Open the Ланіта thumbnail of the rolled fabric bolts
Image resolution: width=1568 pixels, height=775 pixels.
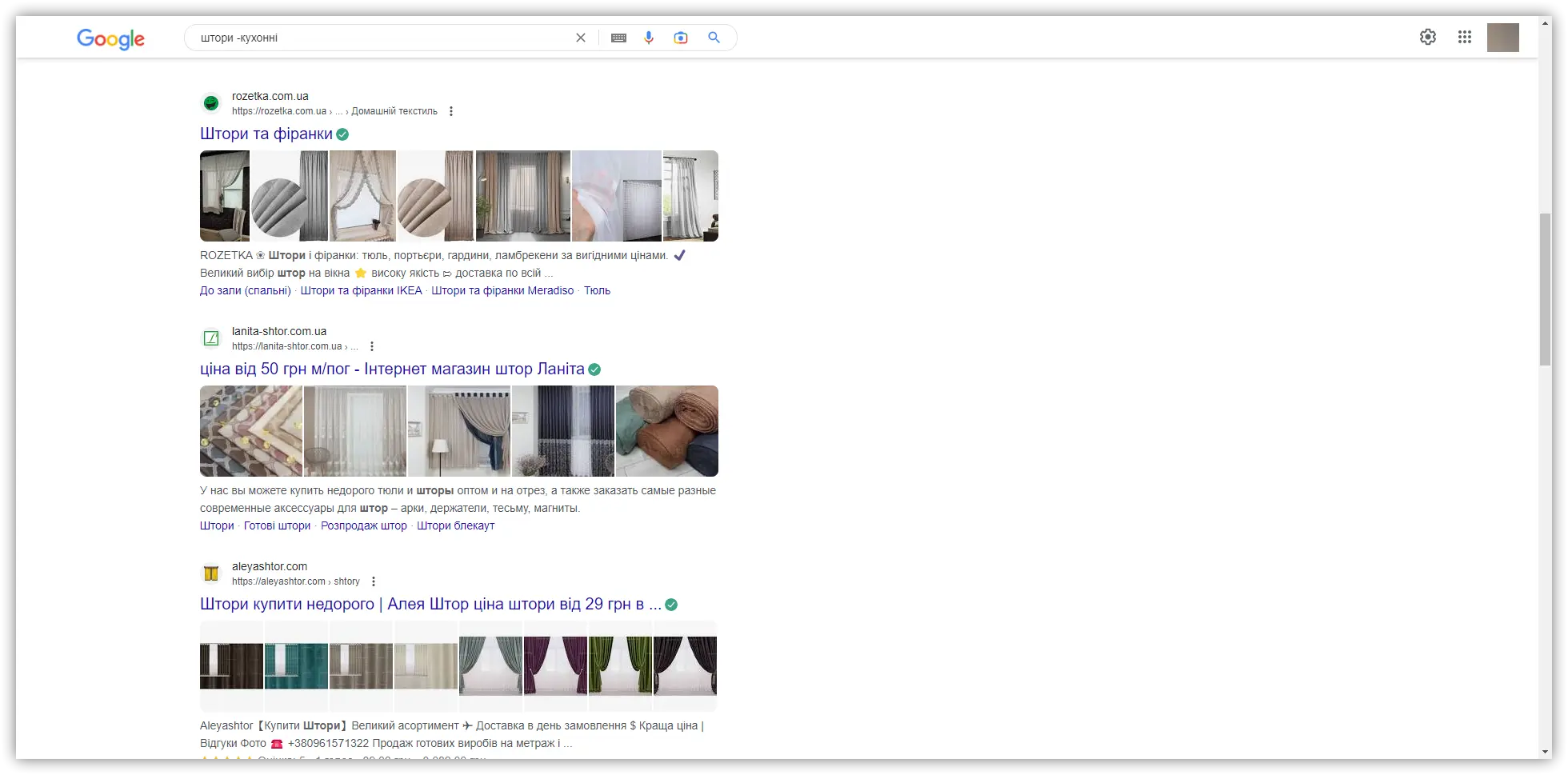click(667, 431)
